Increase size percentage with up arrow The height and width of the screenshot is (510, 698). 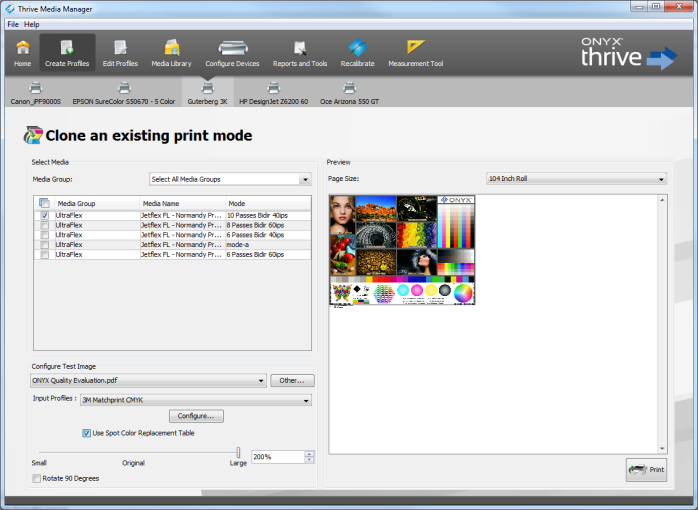click(309, 454)
